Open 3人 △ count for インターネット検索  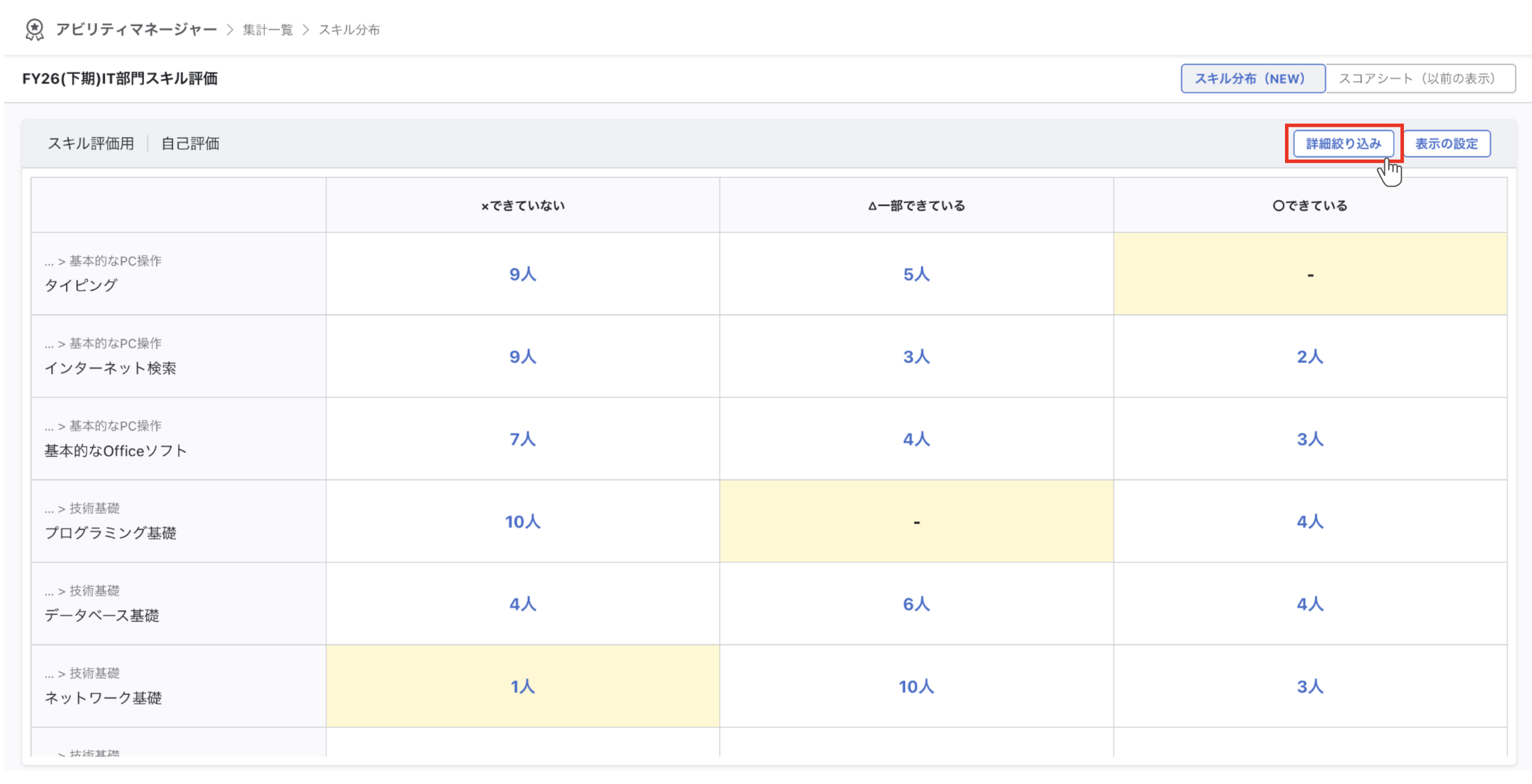pos(916,357)
